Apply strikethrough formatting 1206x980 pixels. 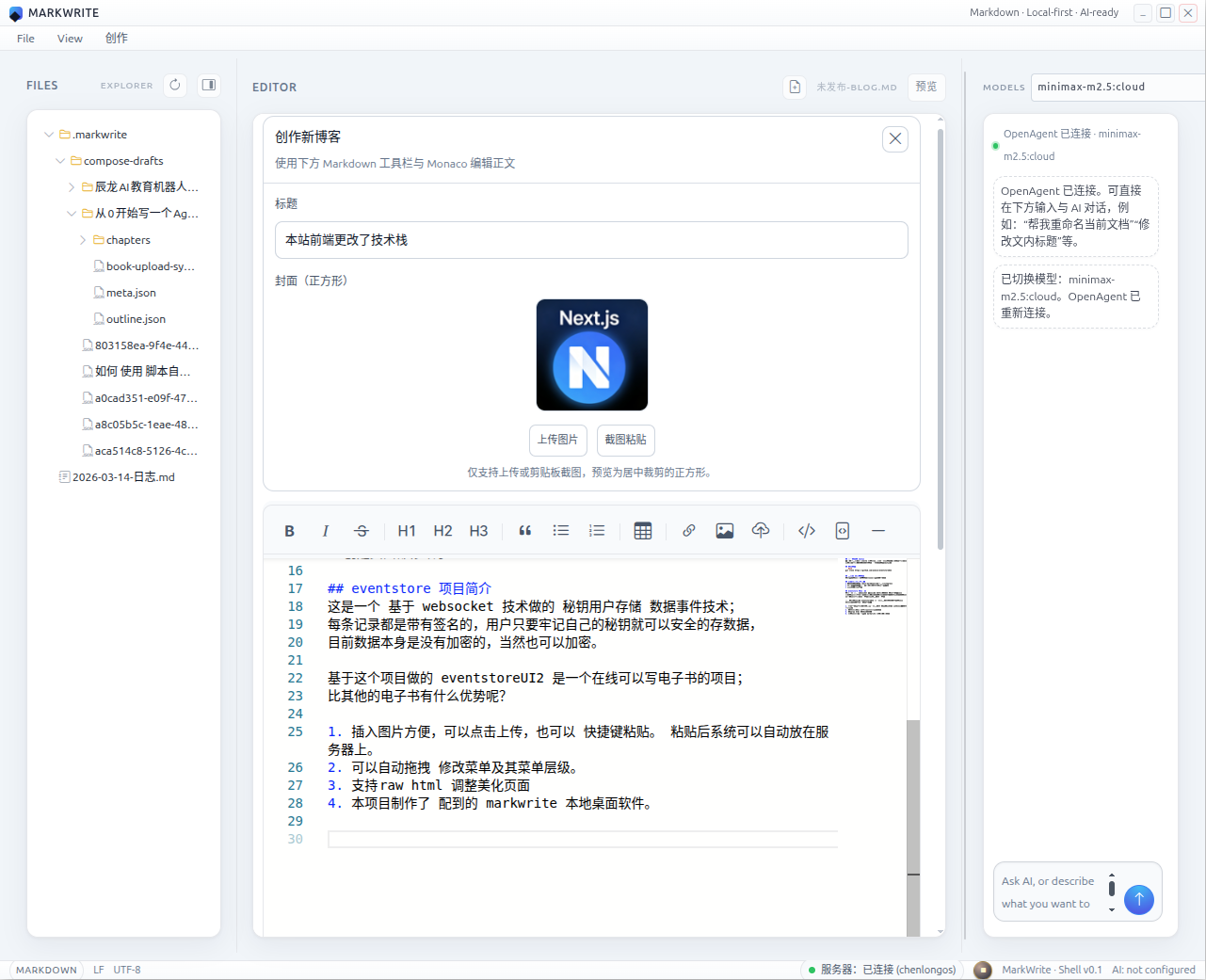[x=362, y=531]
